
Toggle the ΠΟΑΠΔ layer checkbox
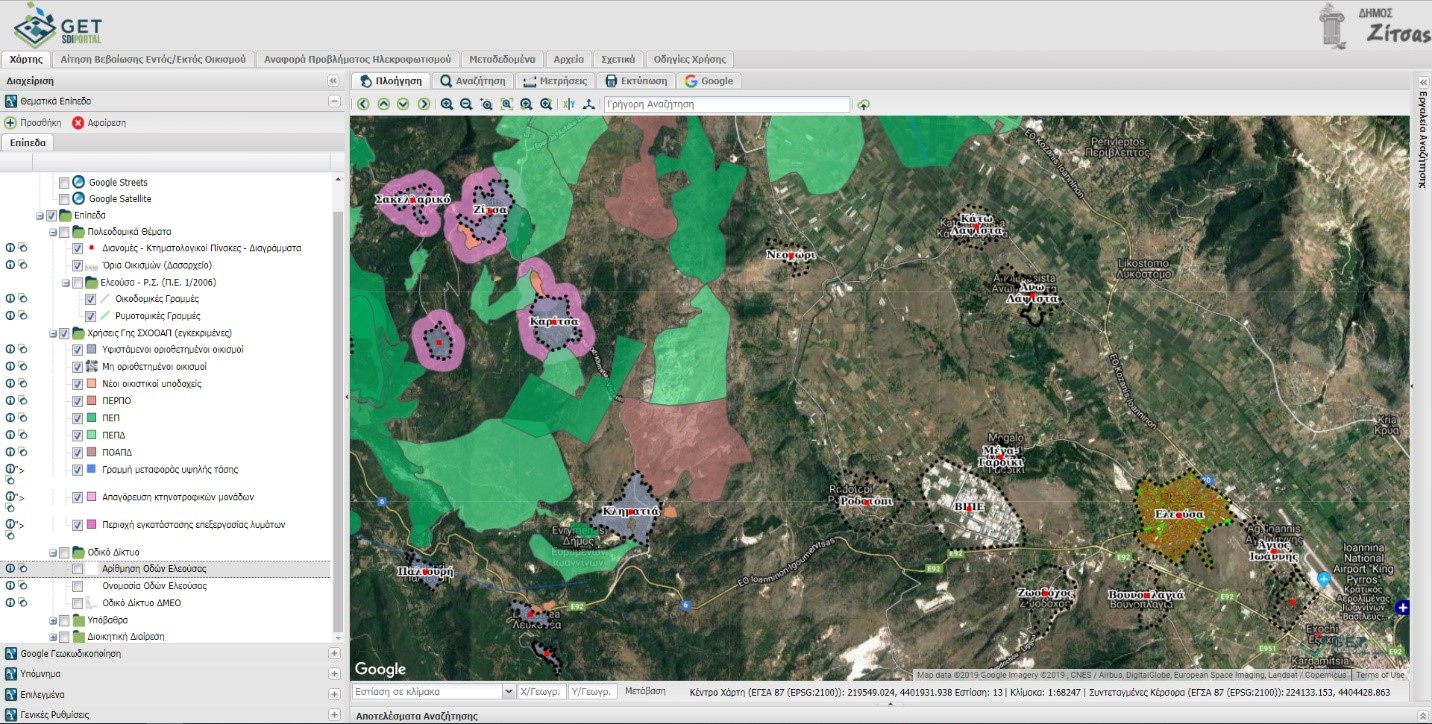coord(77,452)
